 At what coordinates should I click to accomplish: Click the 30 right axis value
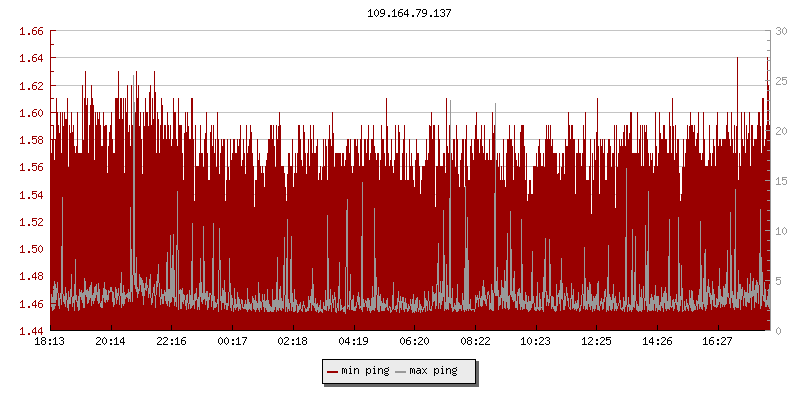pyautogui.click(x=781, y=32)
